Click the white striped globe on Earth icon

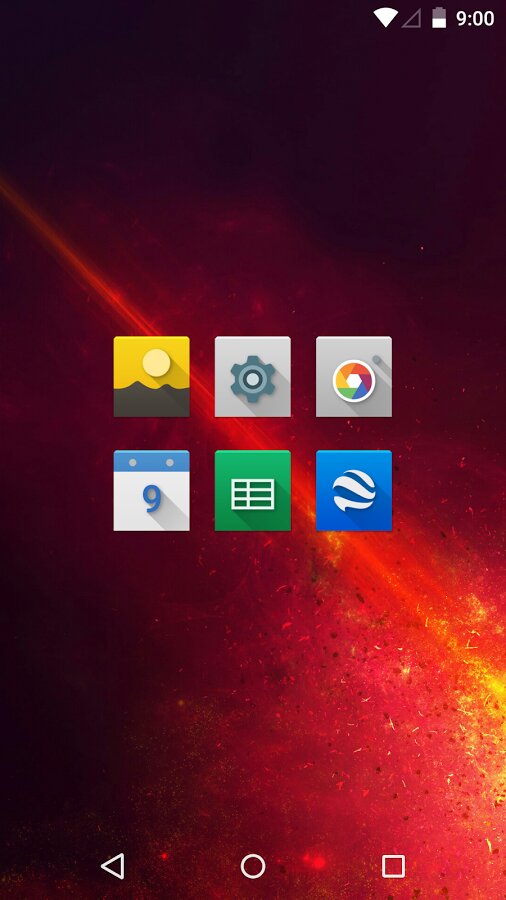point(354,490)
